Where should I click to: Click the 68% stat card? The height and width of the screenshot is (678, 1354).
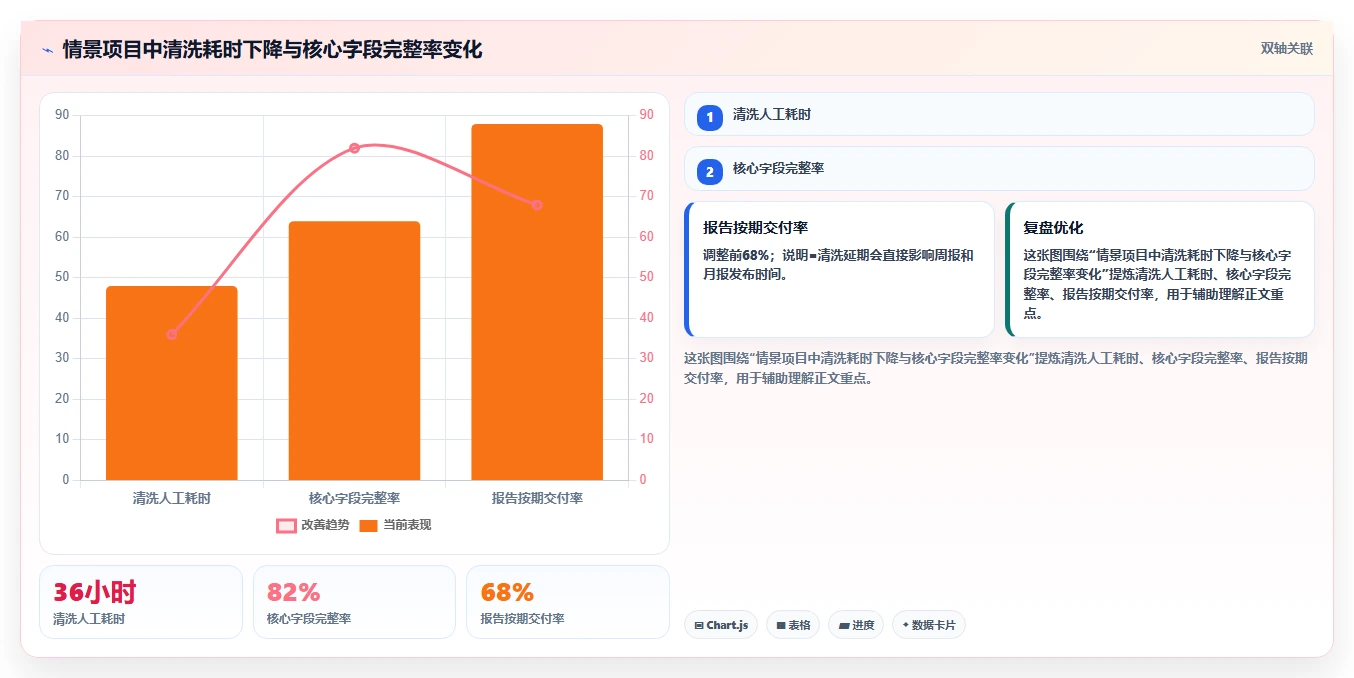click(x=567, y=602)
